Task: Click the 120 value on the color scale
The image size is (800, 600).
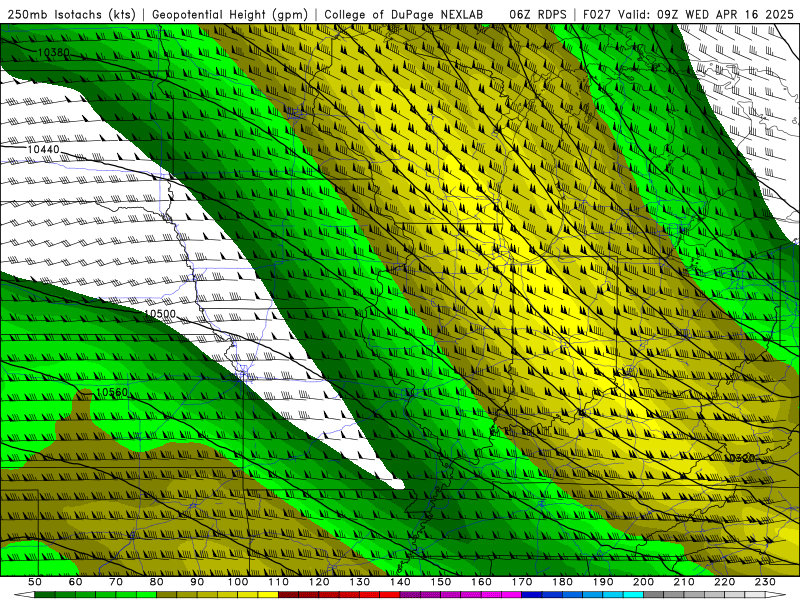Action: tap(319, 582)
